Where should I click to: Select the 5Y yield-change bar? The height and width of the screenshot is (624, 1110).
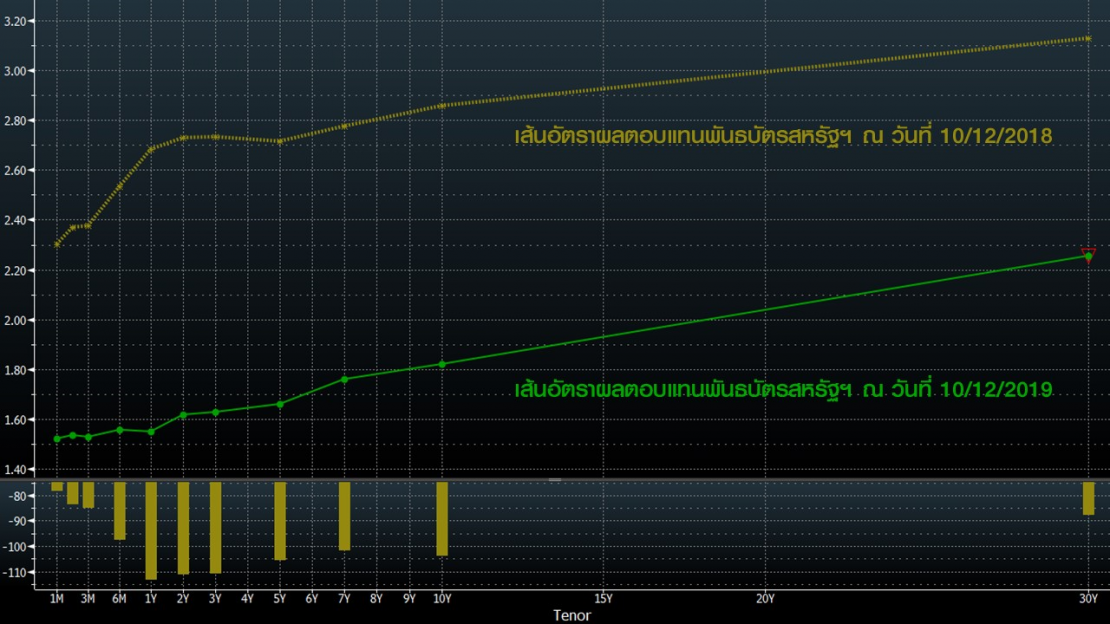pyautogui.click(x=280, y=520)
